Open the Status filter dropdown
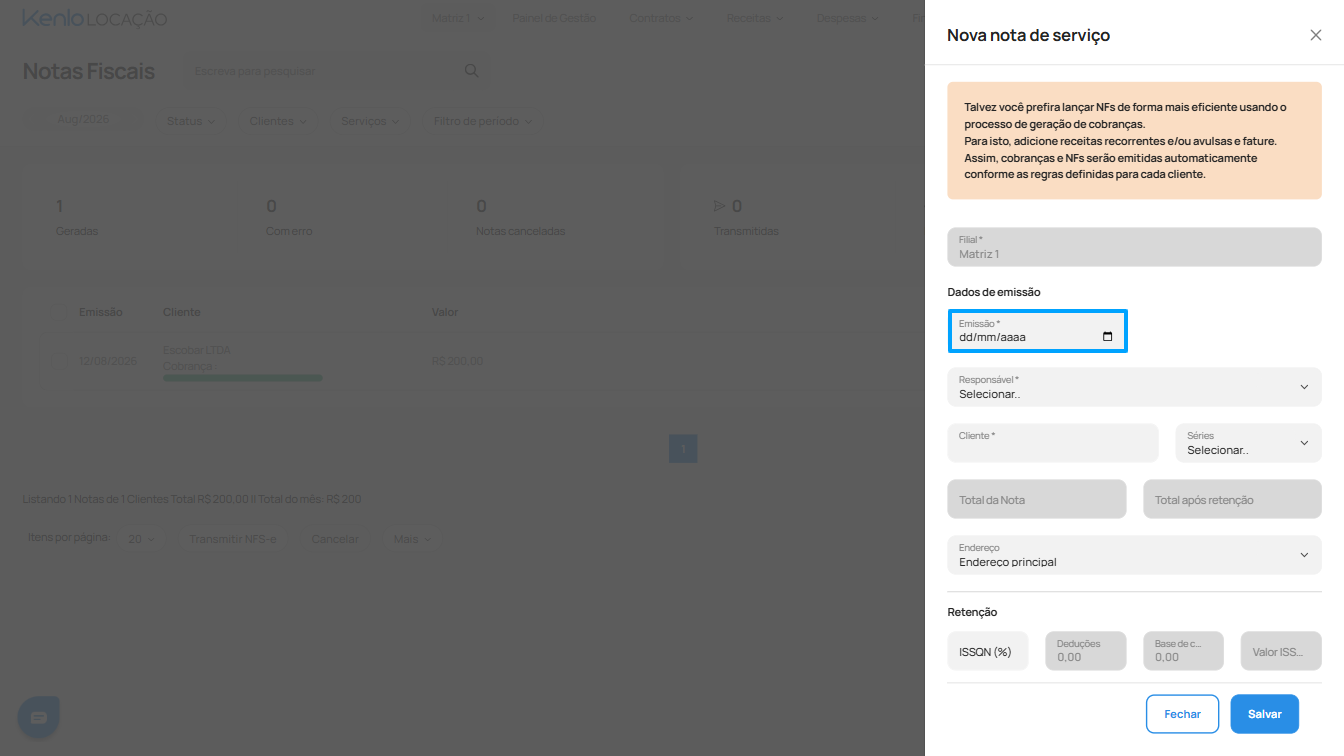 tap(191, 121)
